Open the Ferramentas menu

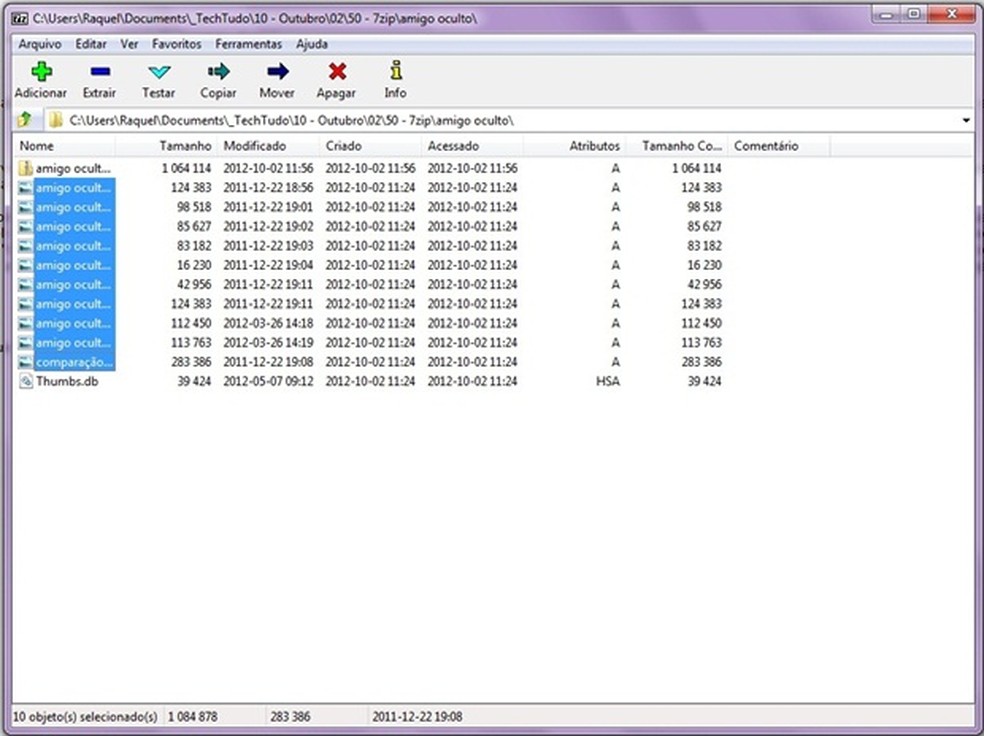click(248, 44)
